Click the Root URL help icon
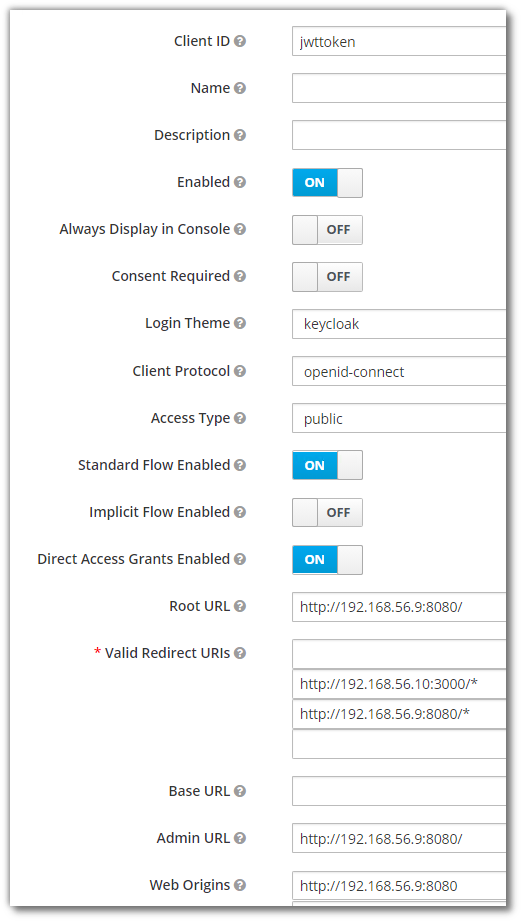 pos(240,606)
